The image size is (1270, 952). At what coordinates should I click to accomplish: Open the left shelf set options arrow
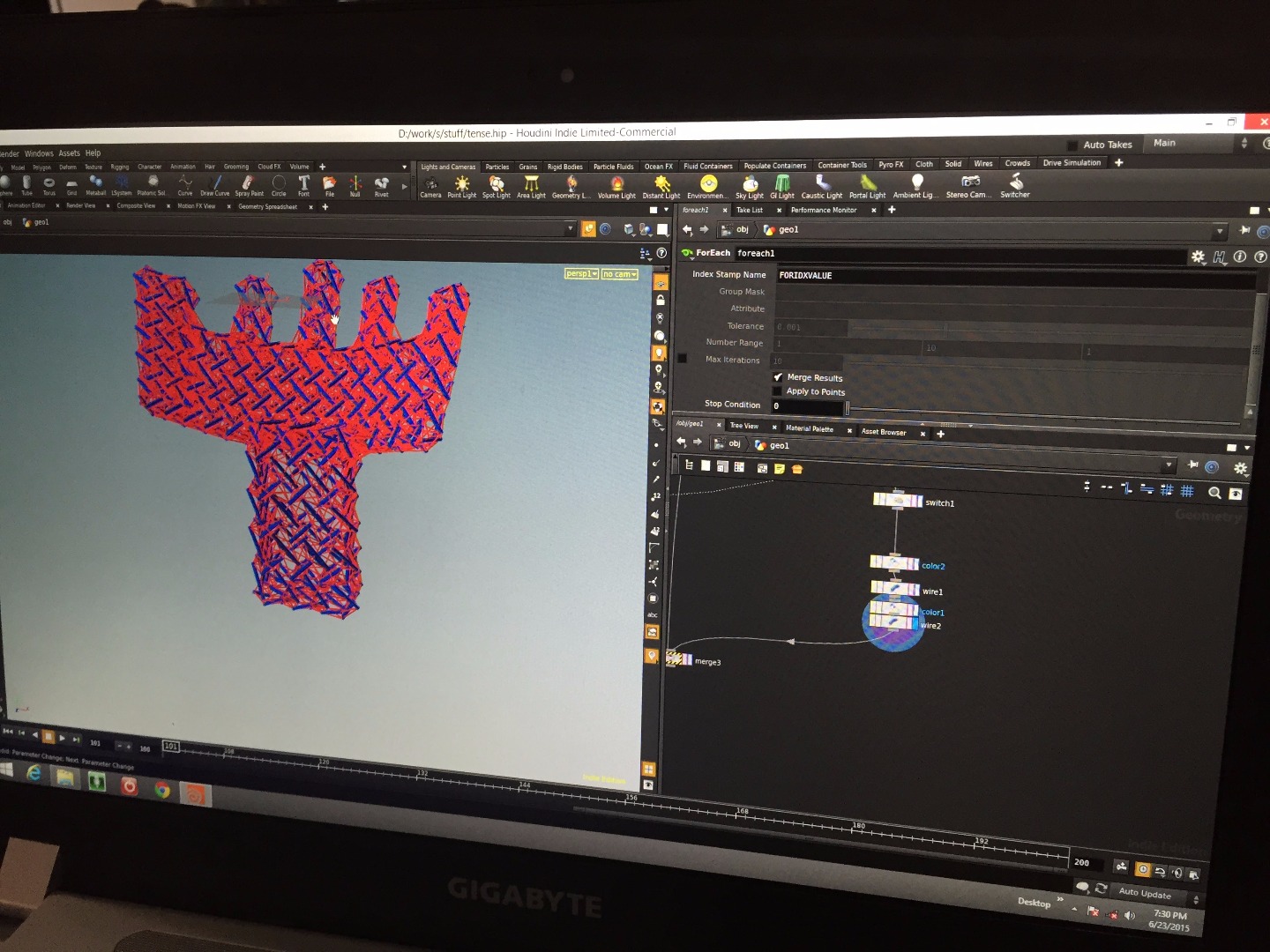point(405,167)
